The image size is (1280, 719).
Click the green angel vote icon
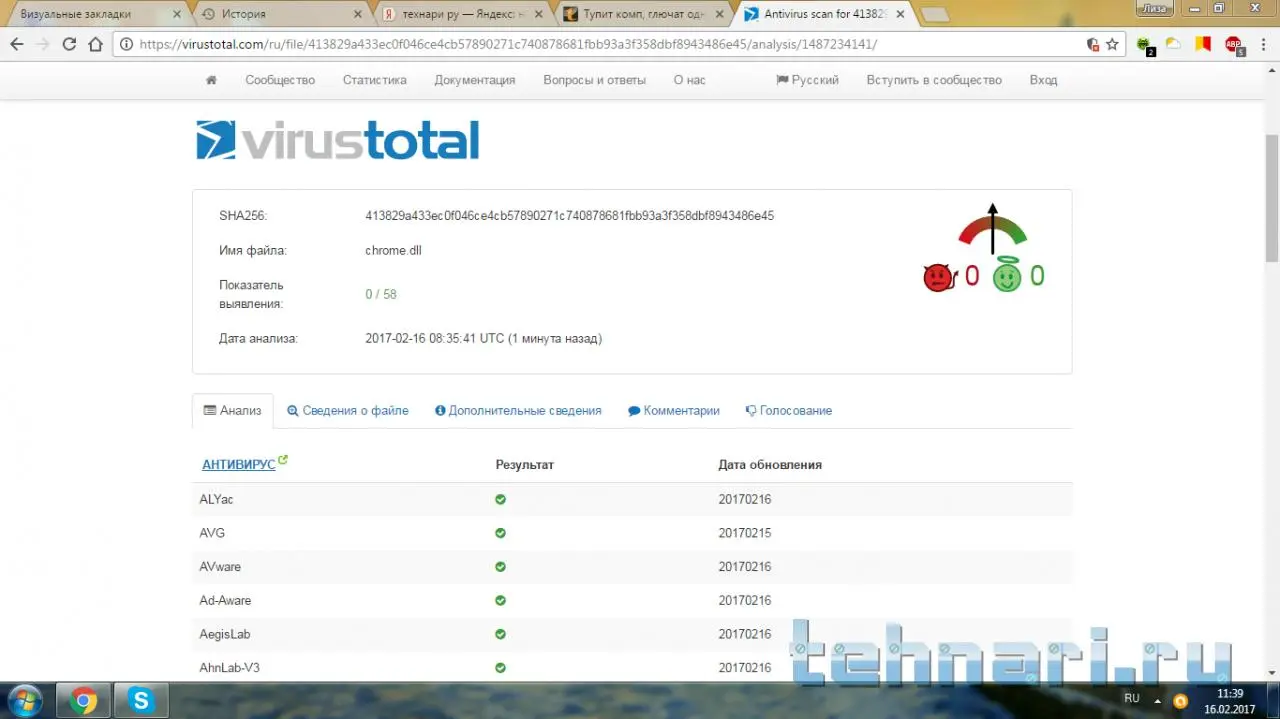pos(1007,275)
